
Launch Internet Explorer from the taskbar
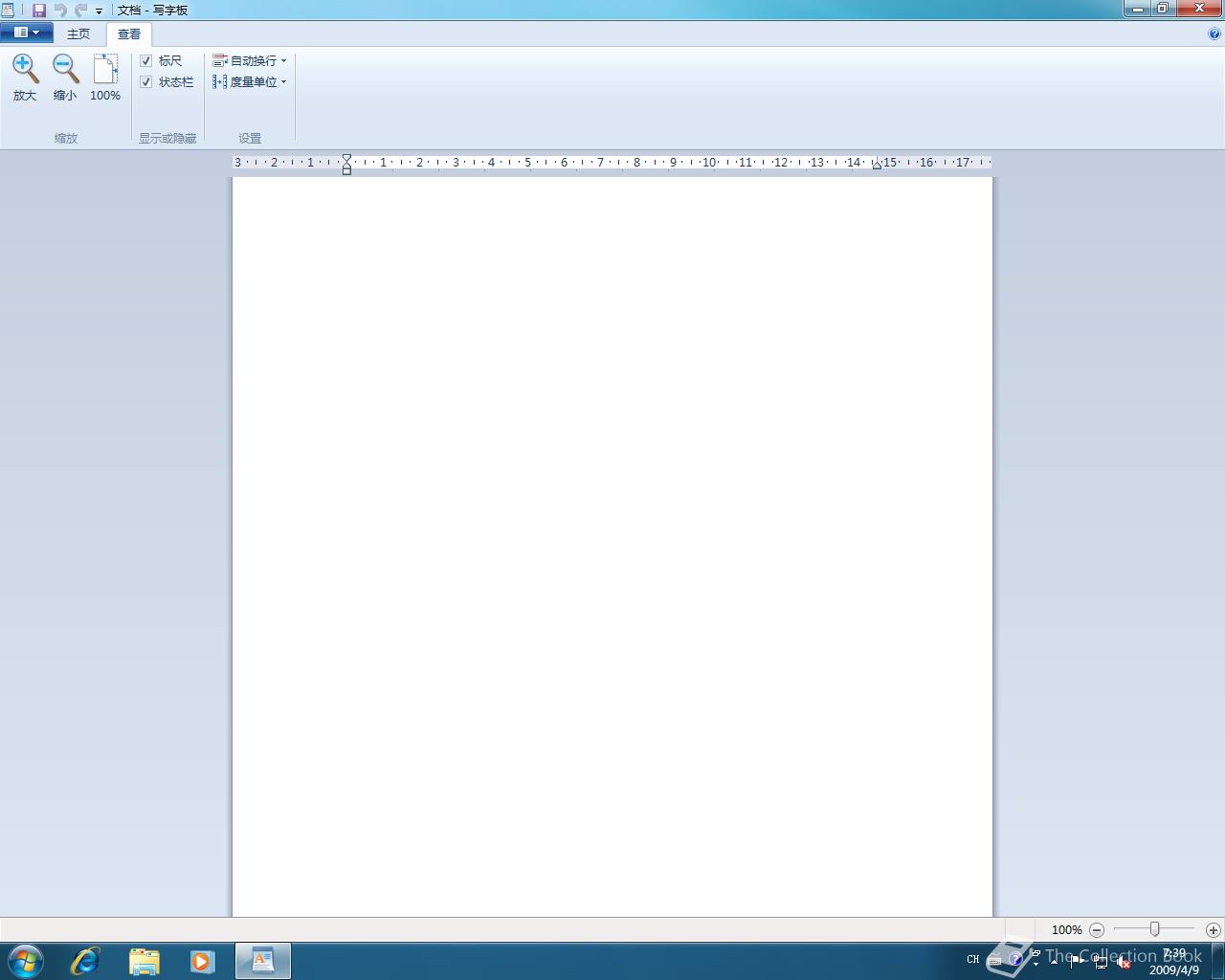[85, 961]
